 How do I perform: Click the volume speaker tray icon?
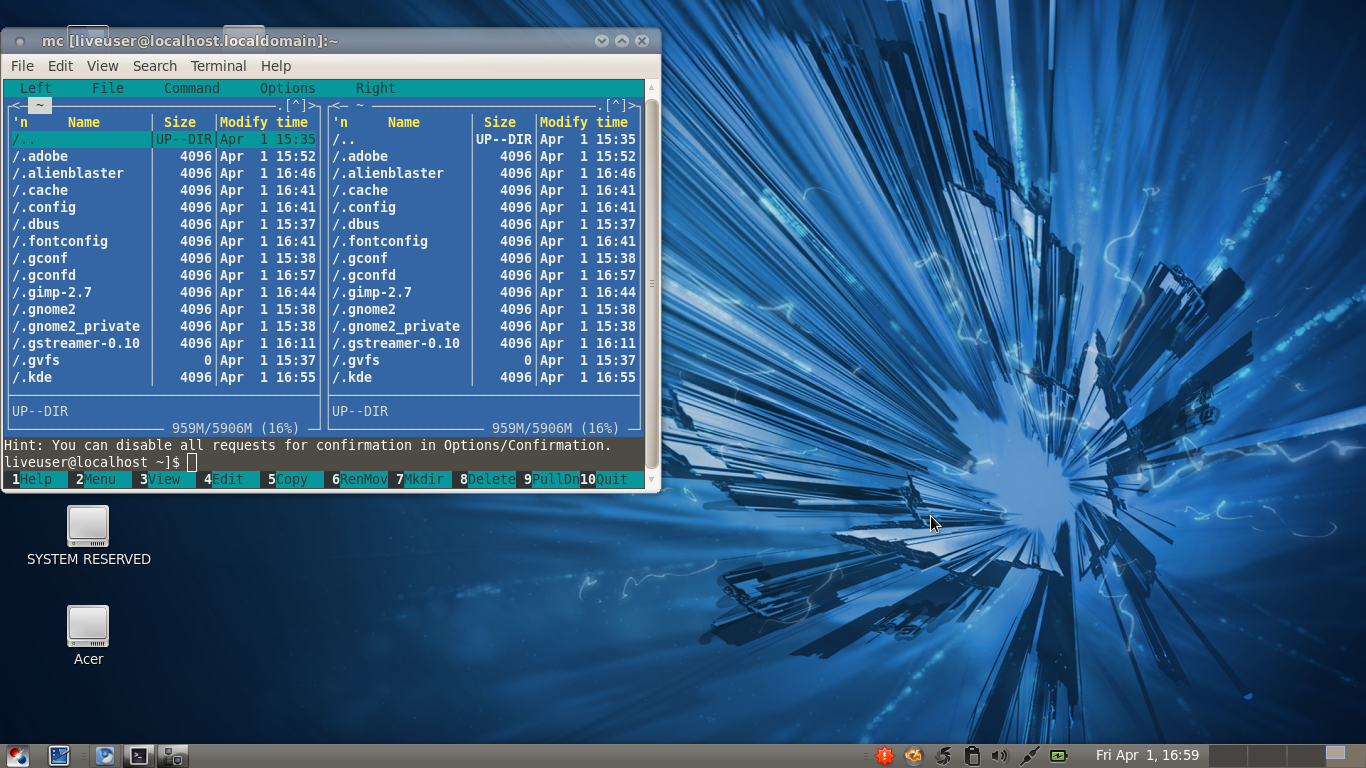pyautogui.click(x=999, y=756)
